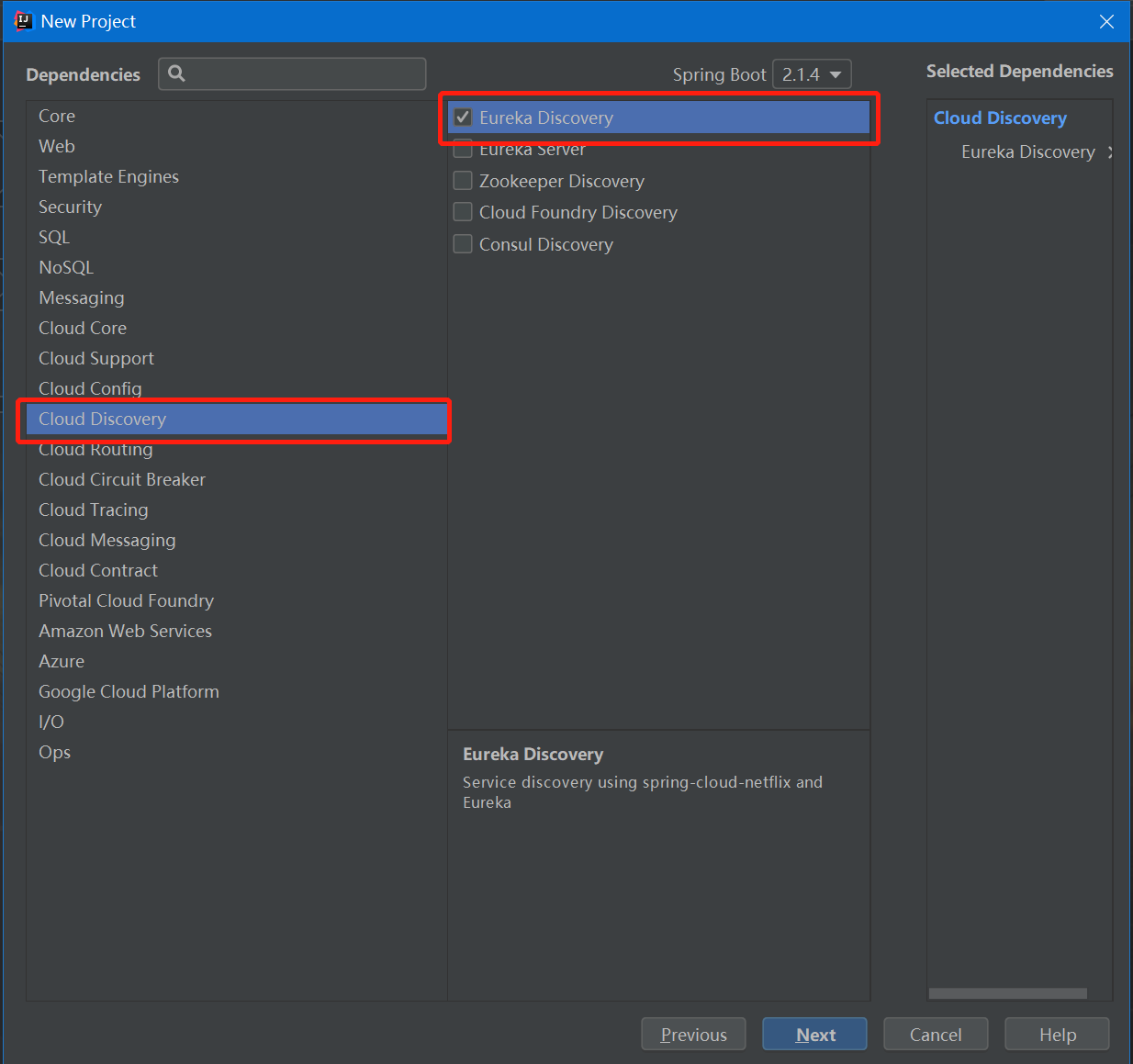Cancel the New Project wizard
The image size is (1133, 1064).
coord(936,1035)
